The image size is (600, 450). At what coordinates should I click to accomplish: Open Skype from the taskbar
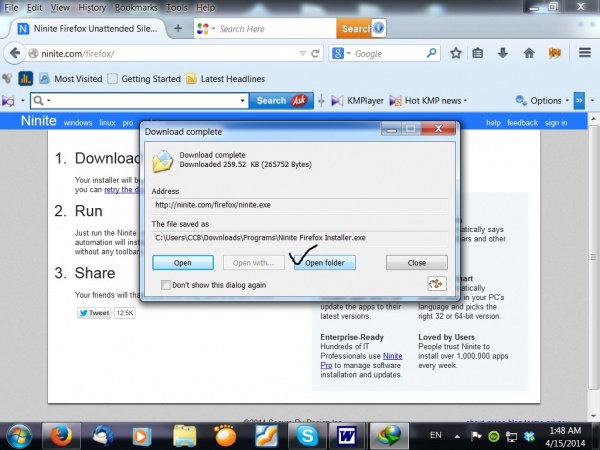point(307,436)
